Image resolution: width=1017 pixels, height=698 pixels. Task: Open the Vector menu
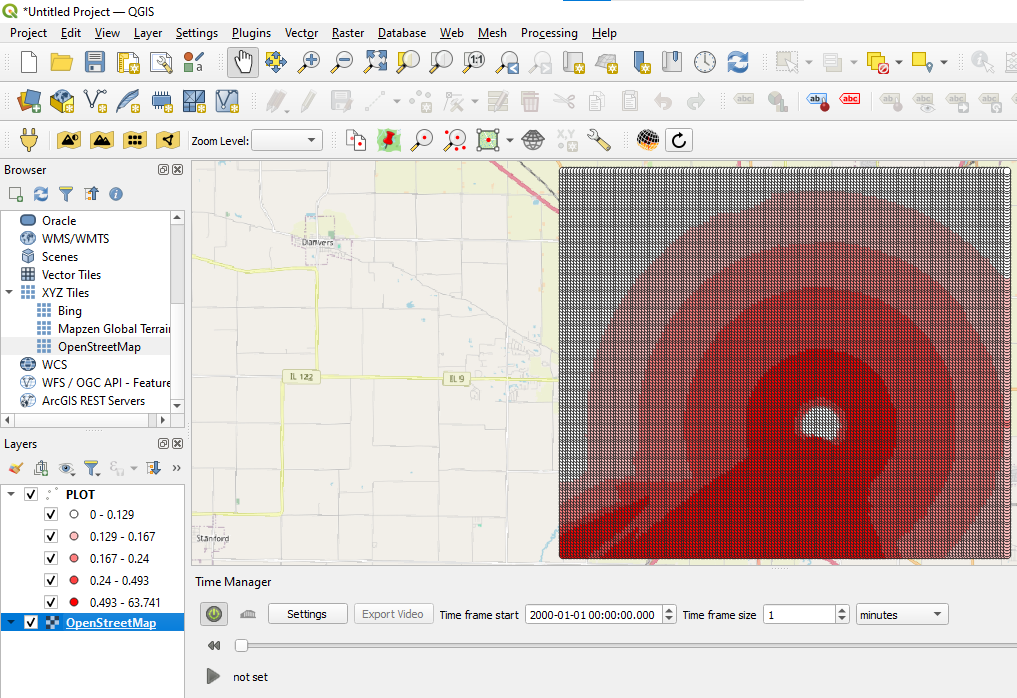click(x=301, y=33)
